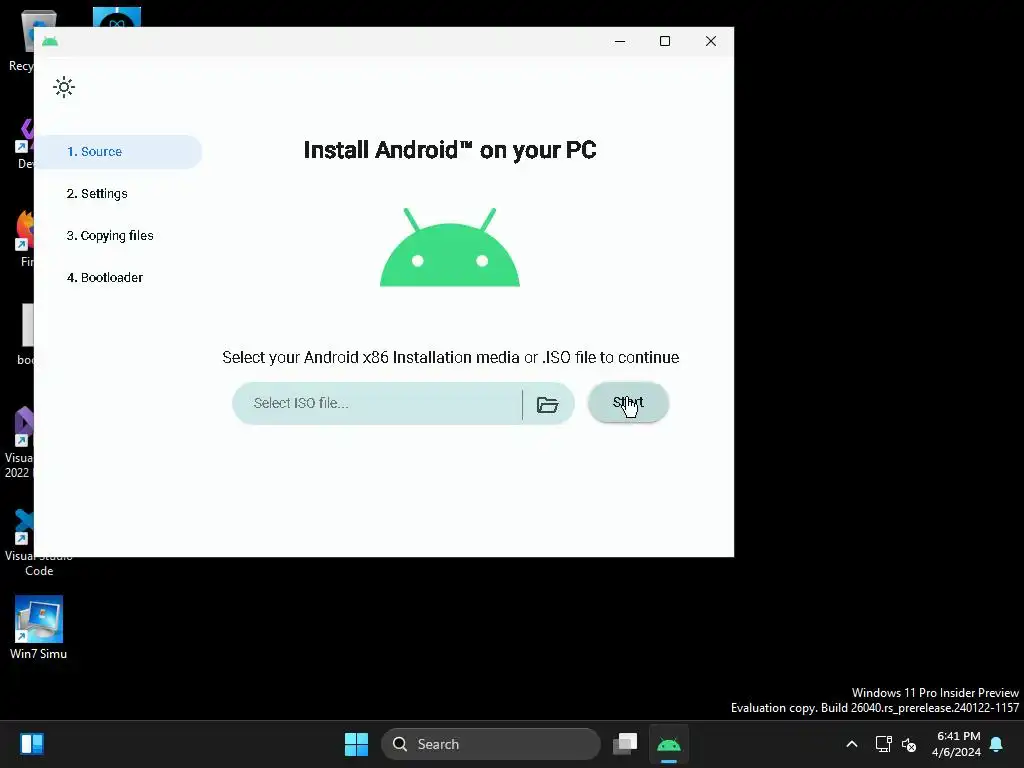This screenshot has height=768, width=1024.
Task: Open the folder browse icon for ISO
Action: (x=547, y=404)
